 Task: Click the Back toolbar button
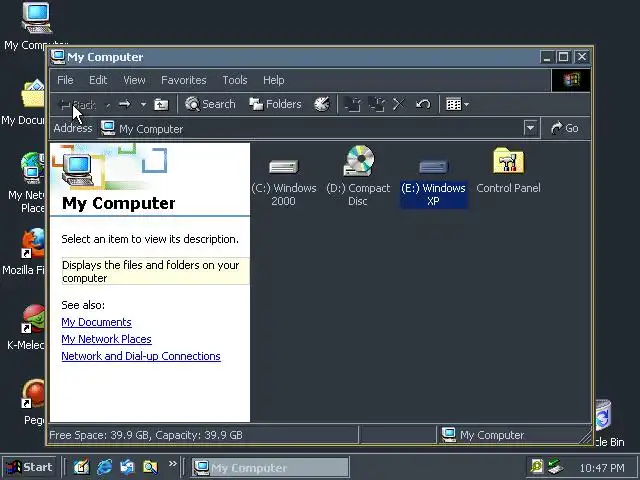tap(78, 105)
